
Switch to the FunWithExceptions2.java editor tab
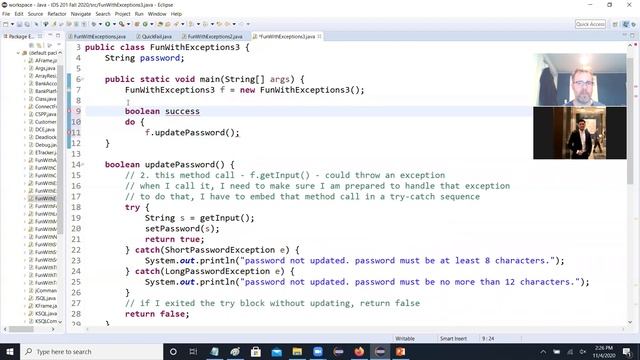[212, 36]
